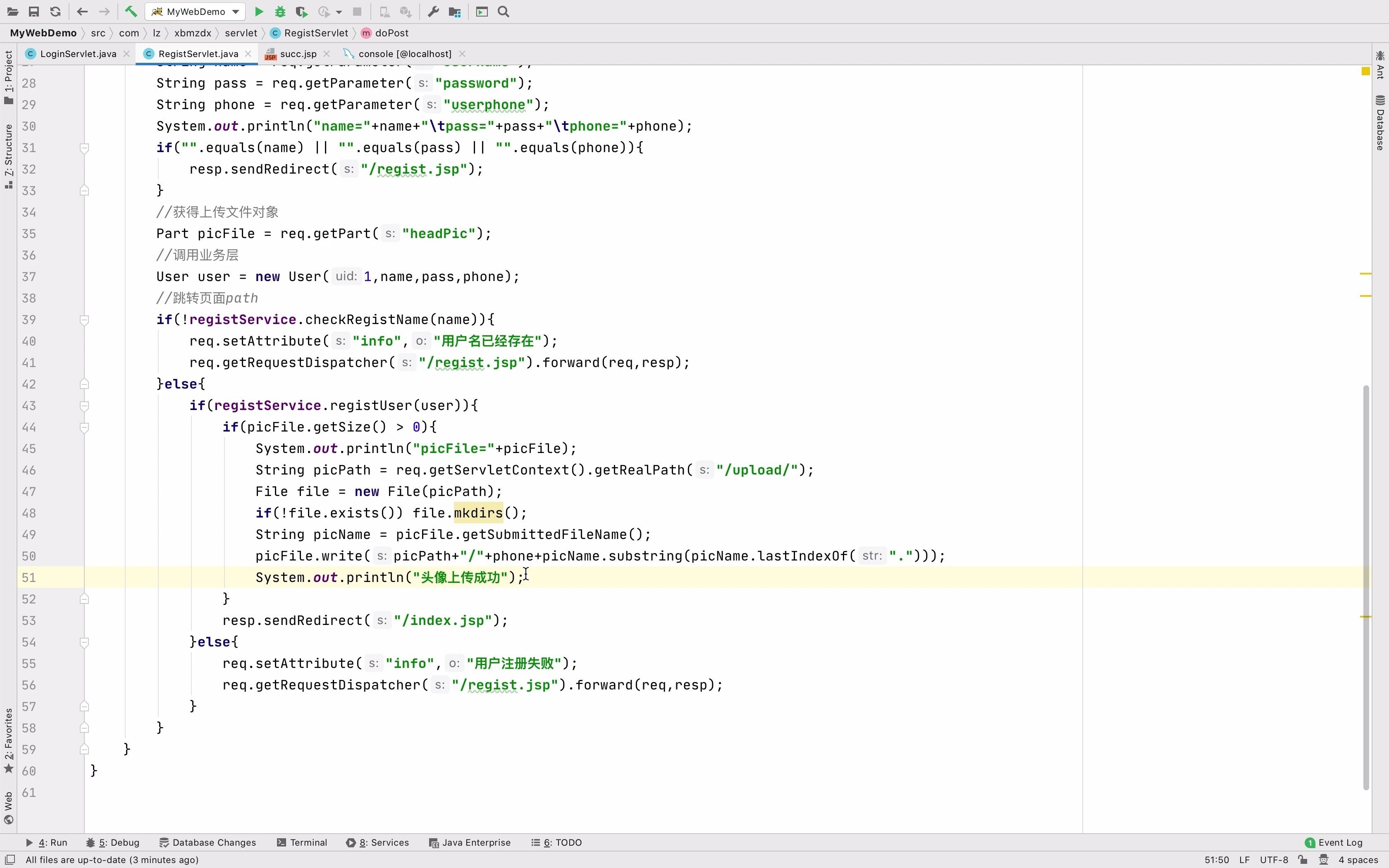Navigate forward with the right arrow
The height and width of the screenshot is (868, 1389).
tap(104, 12)
